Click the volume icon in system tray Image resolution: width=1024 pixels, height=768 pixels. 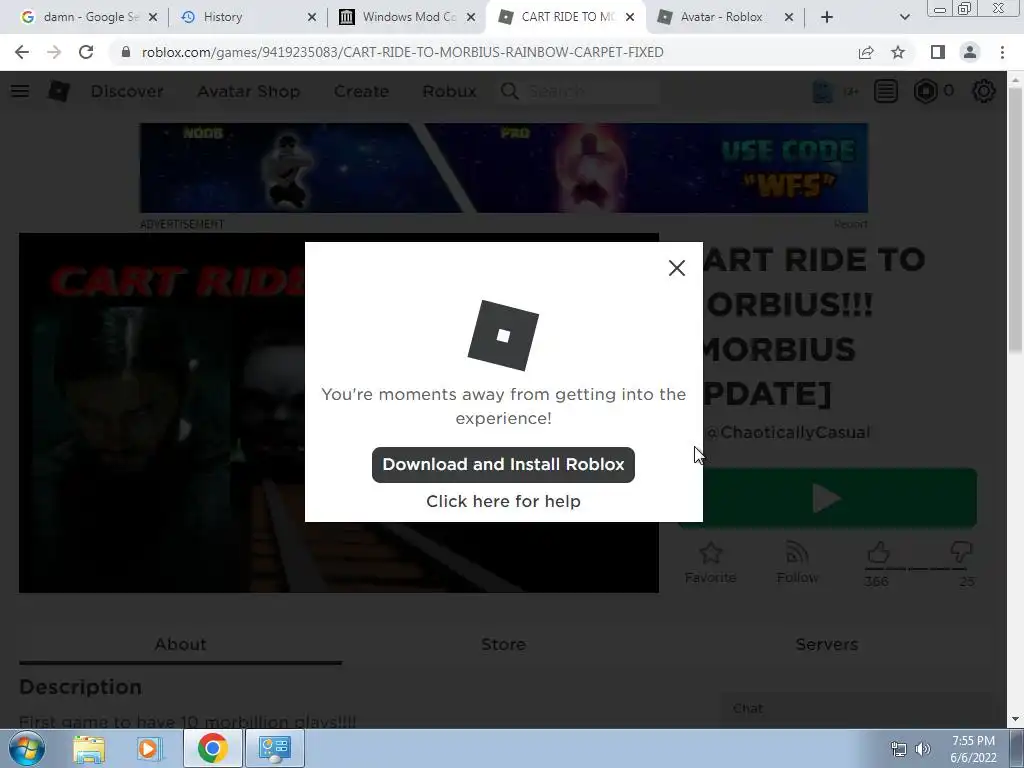tap(922, 749)
